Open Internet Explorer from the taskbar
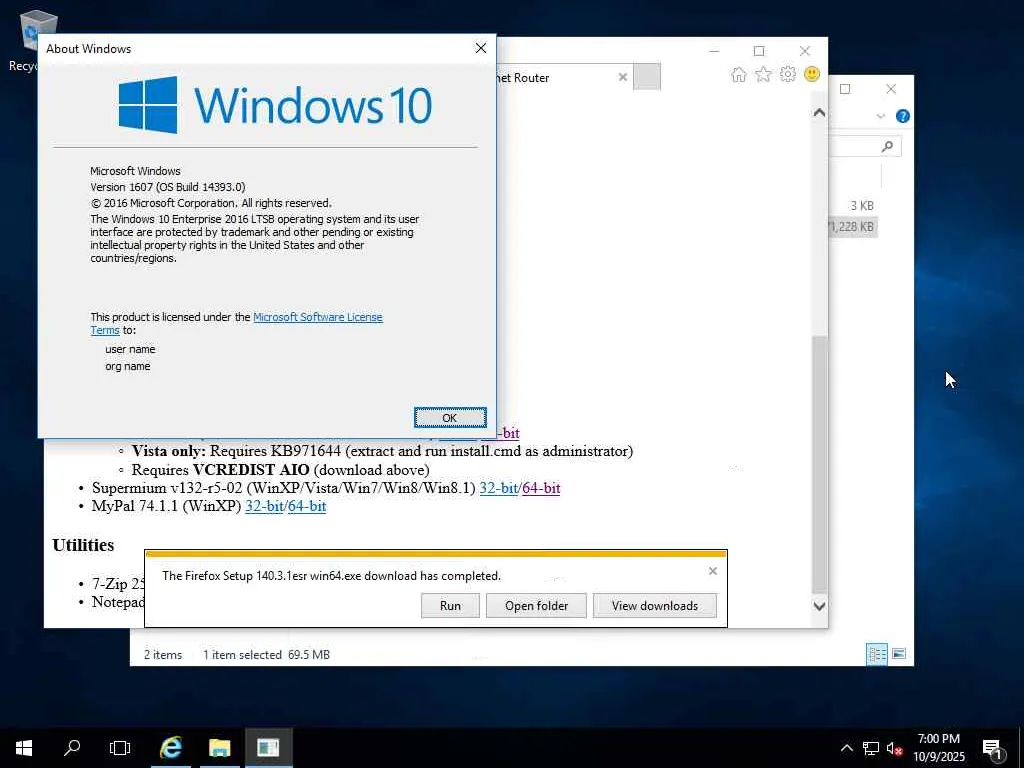The height and width of the screenshot is (768, 1024). pos(171,748)
